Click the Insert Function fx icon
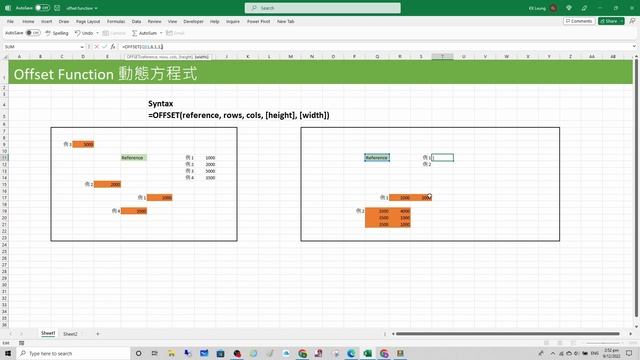 (113, 47)
